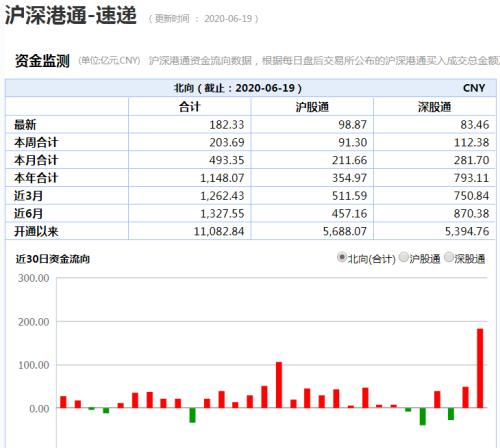
Task: Click the 沪深港通-速递 page title
Action: [x=71, y=15]
